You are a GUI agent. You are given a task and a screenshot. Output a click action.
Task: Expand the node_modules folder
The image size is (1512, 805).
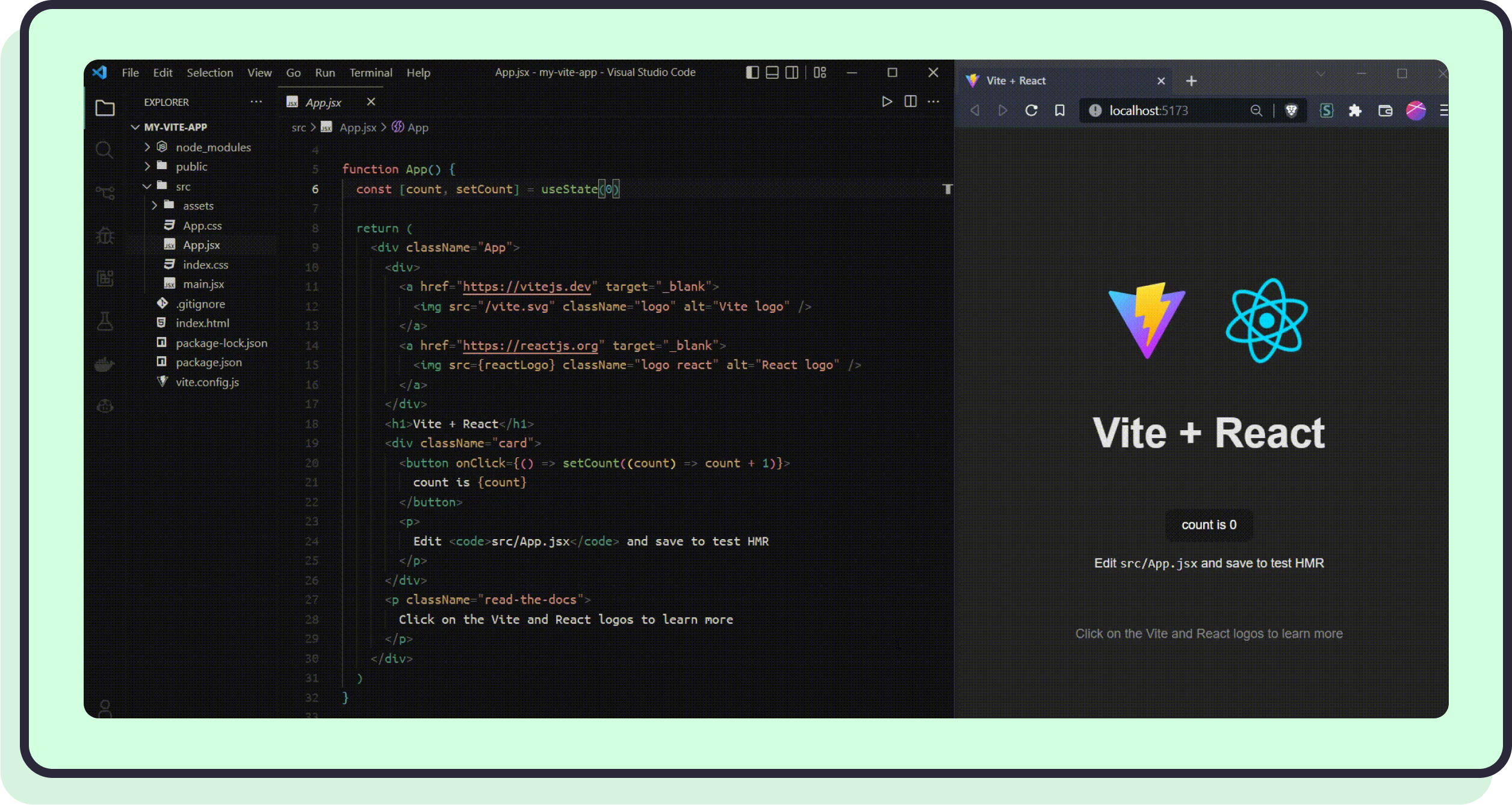pyautogui.click(x=212, y=147)
